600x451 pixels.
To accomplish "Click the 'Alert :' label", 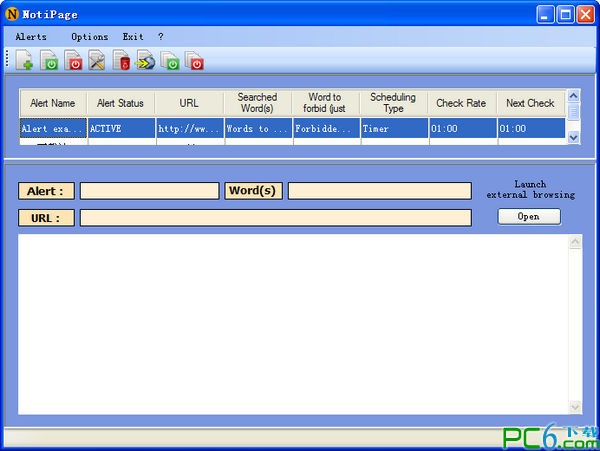I will pos(46,191).
